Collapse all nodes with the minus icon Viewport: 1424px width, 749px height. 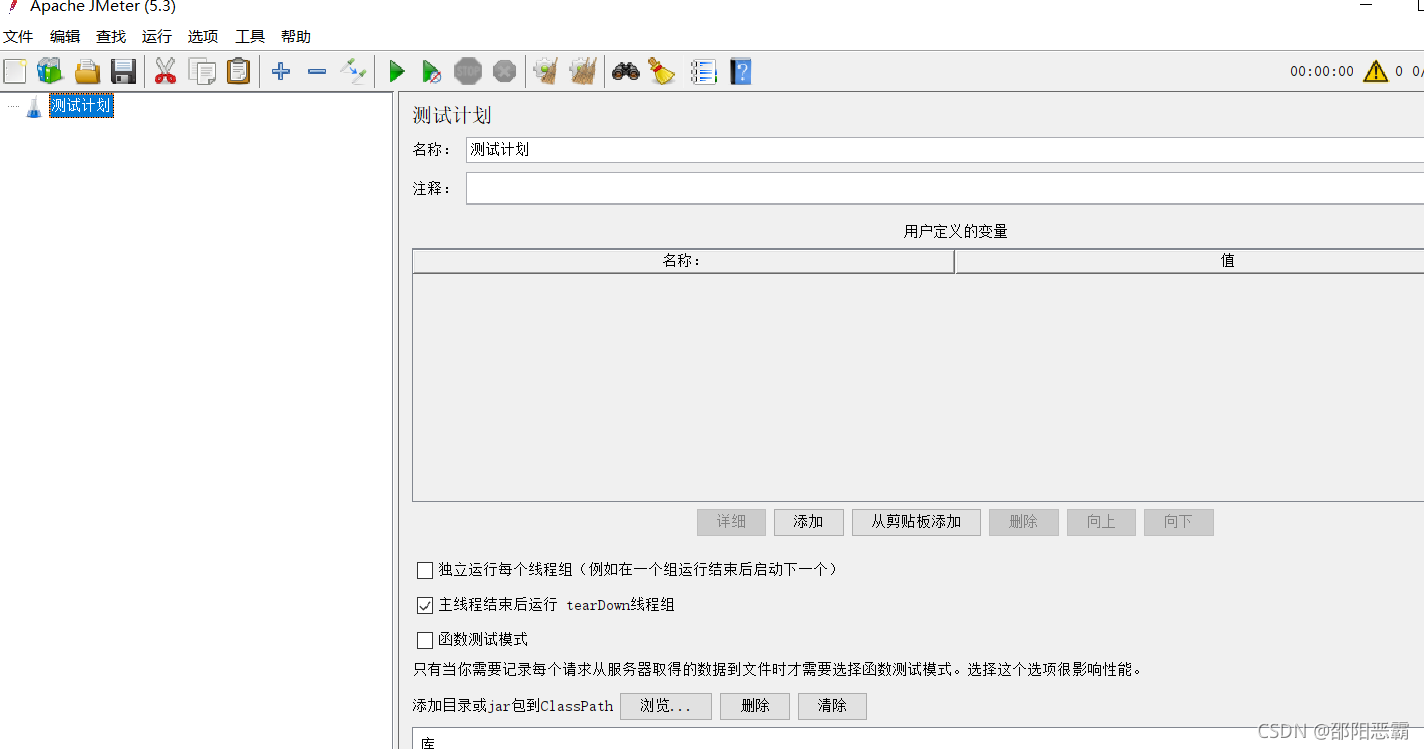pyautogui.click(x=317, y=71)
